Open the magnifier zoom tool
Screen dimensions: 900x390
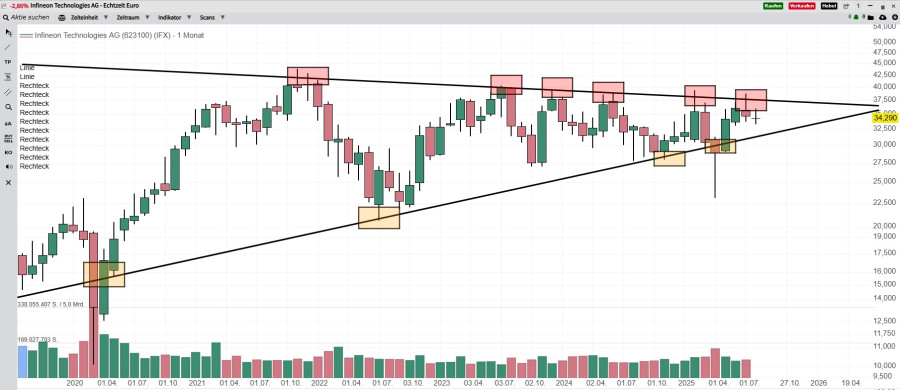[8, 107]
